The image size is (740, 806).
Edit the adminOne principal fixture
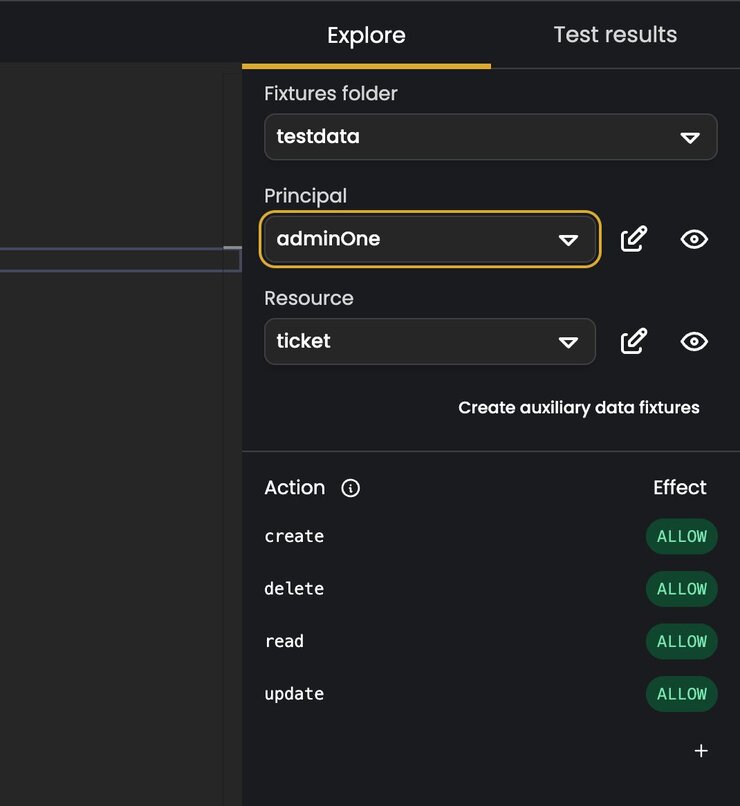click(634, 239)
